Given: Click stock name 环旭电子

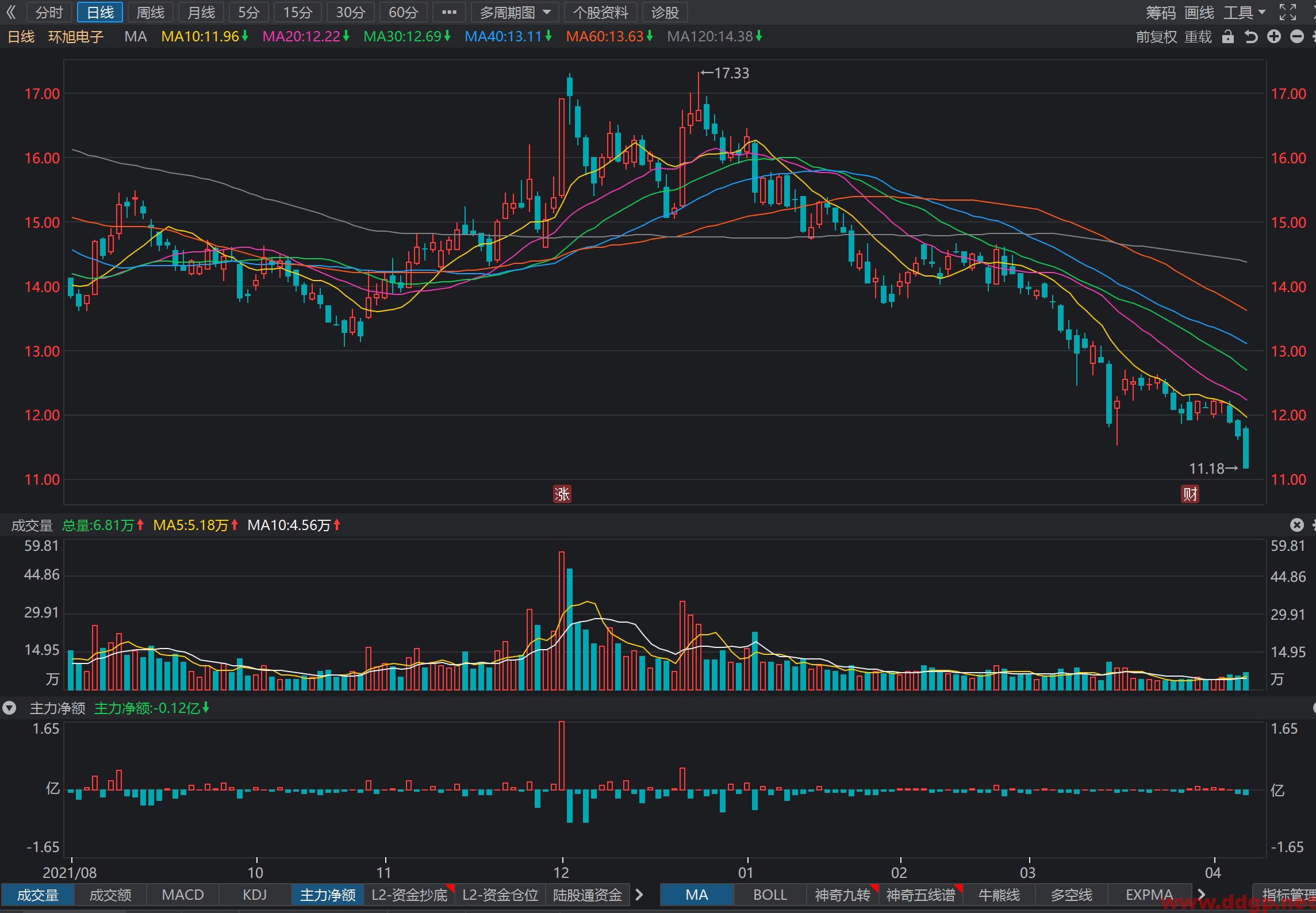Looking at the screenshot, I should (76, 37).
